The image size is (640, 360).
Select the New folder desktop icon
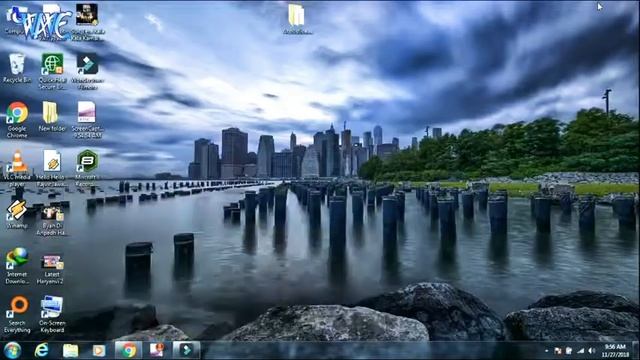click(x=51, y=116)
